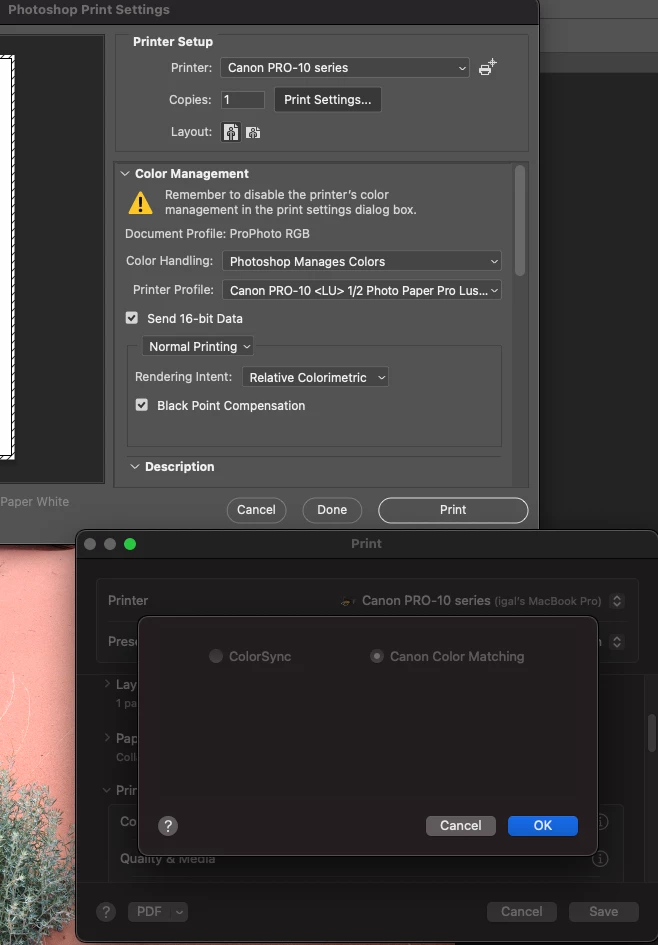This screenshot has width=658, height=945.
Task: Click the Print Settings... button
Action: [x=328, y=99]
